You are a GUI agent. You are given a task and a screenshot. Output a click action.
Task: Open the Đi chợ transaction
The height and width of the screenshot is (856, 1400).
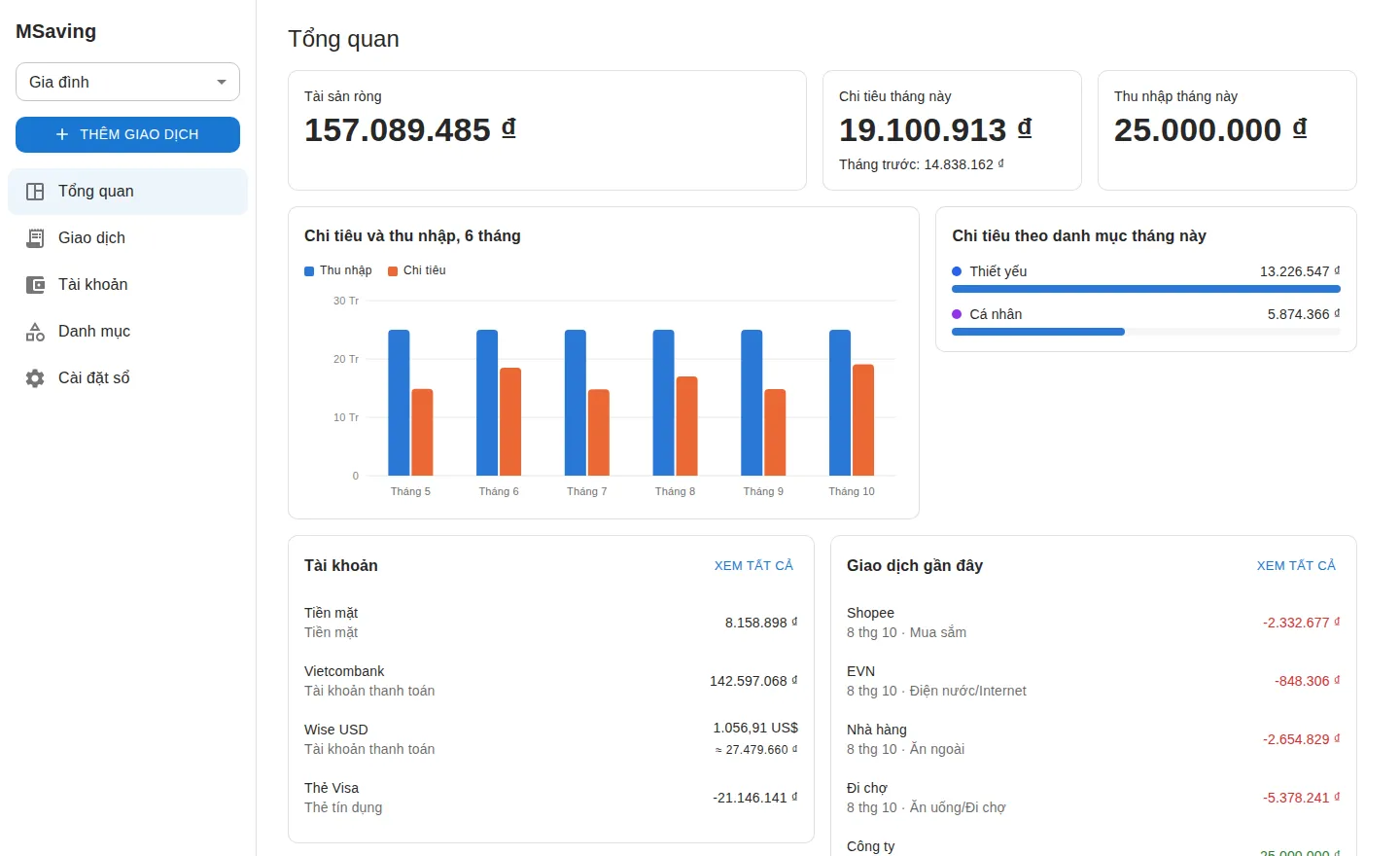(1094, 798)
